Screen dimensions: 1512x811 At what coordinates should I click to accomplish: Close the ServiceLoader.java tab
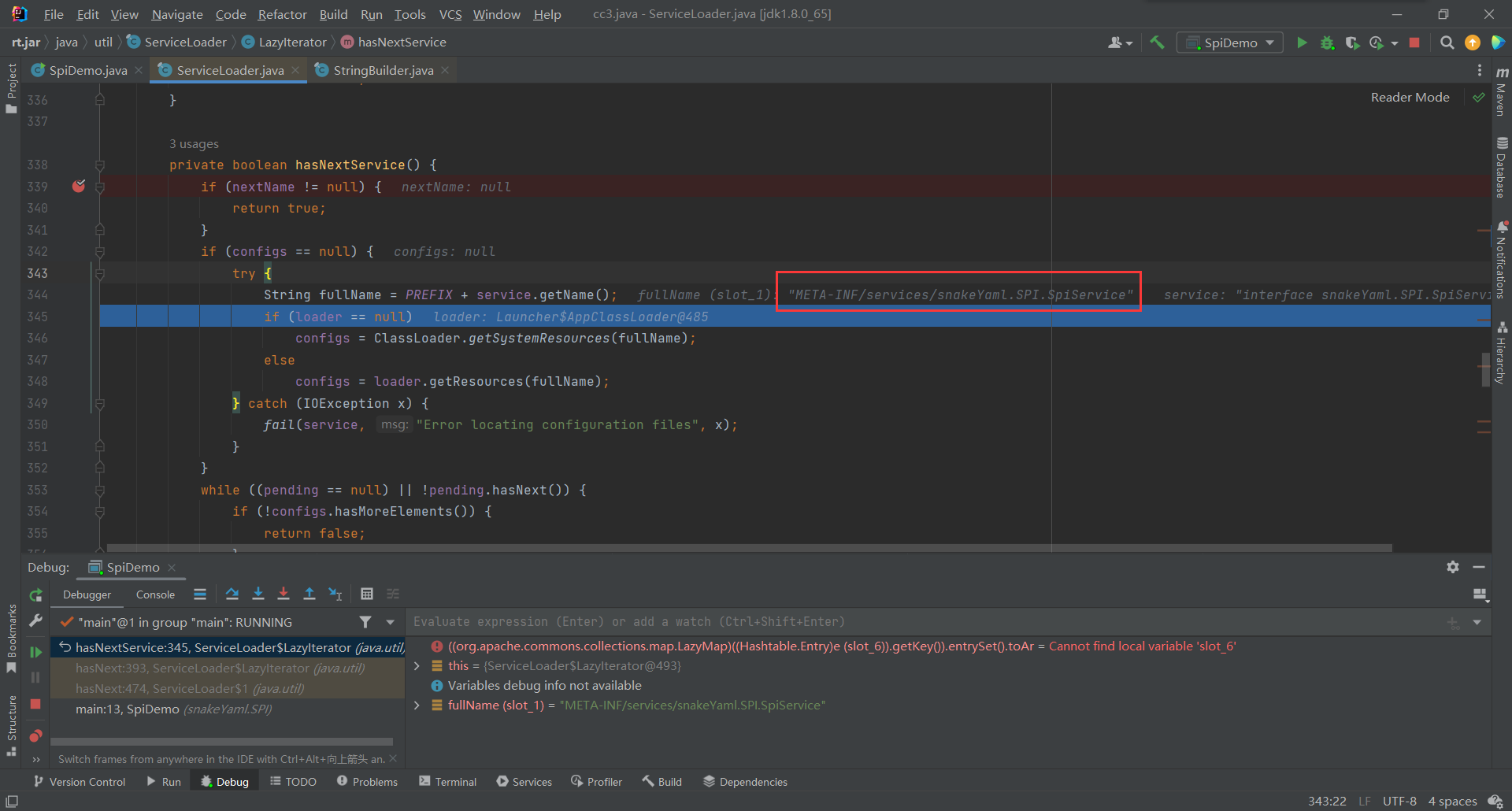point(296,70)
